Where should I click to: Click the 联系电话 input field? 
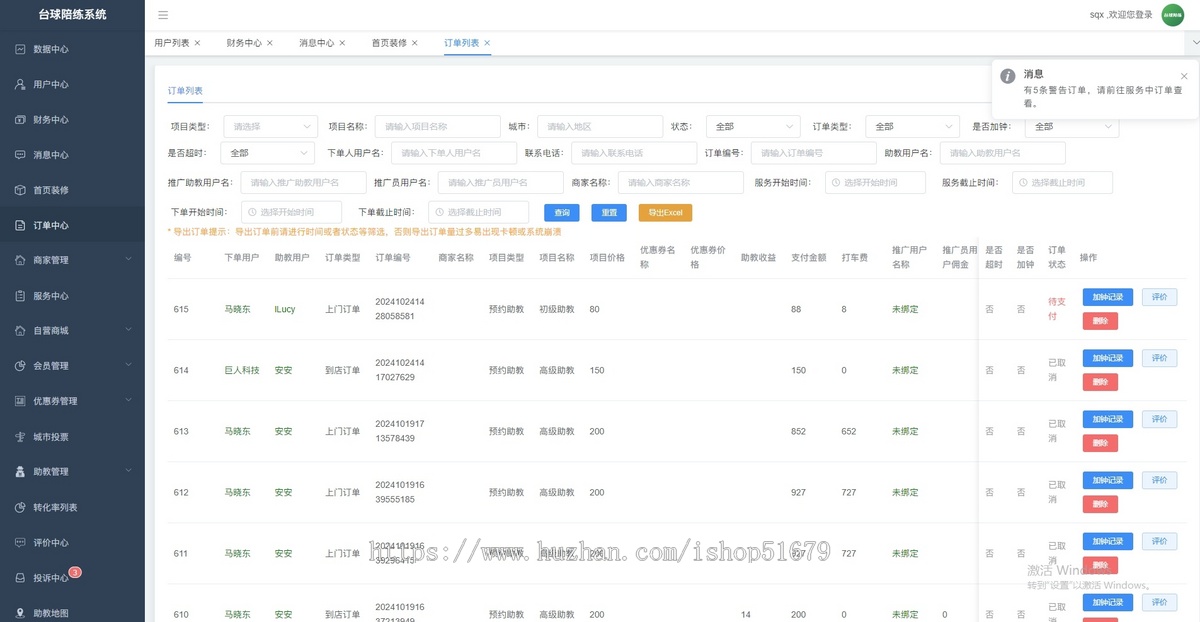[x=634, y=153]
